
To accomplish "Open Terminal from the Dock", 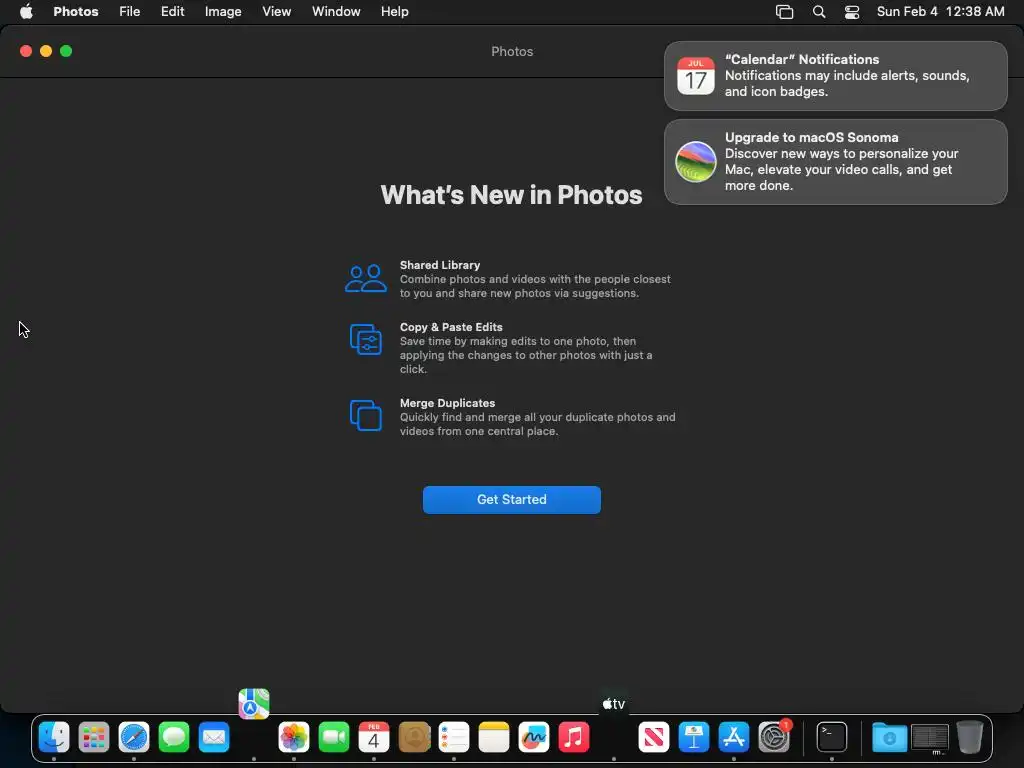I will [832, 737].
